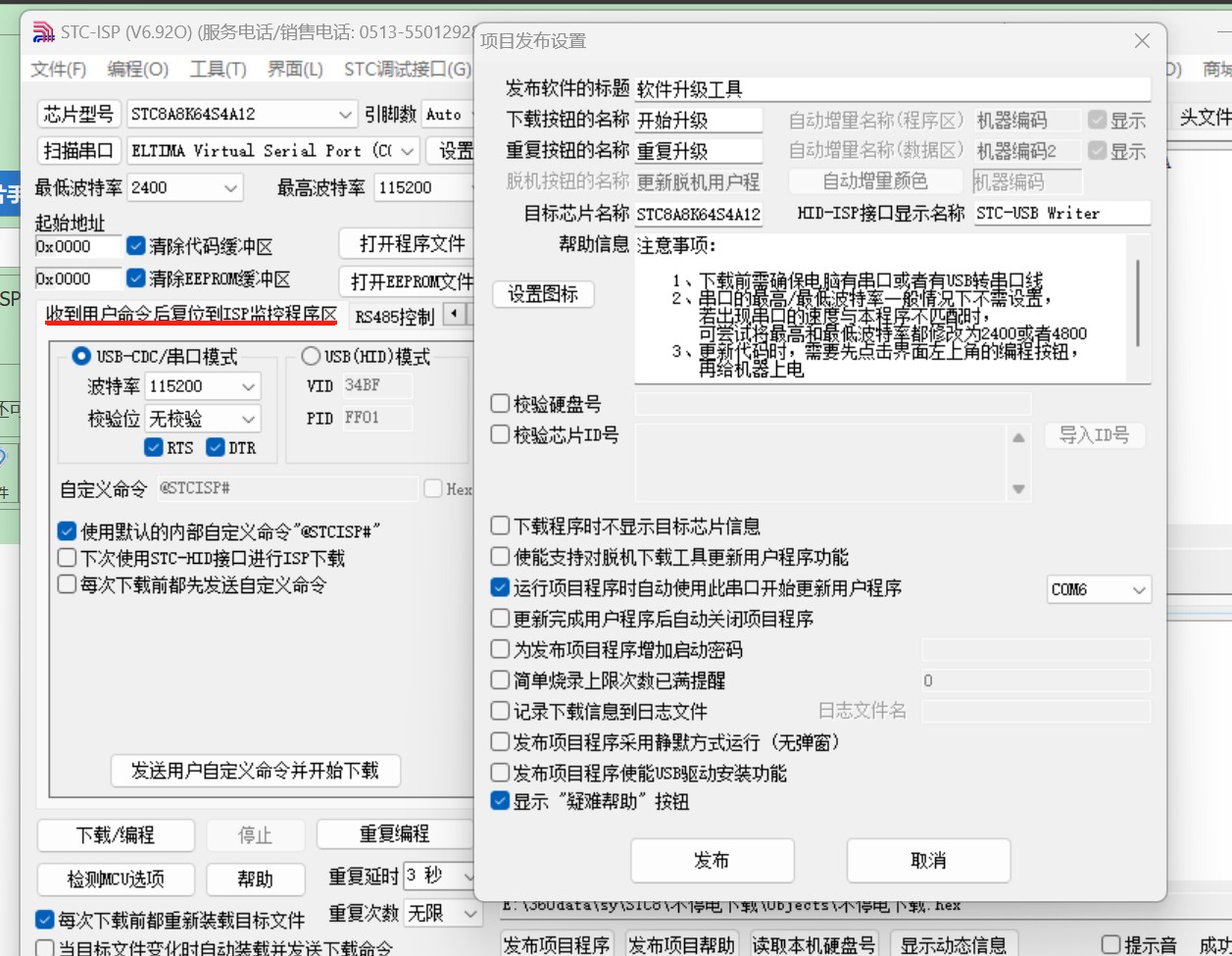The image size is (1232, 956).
Task: Enable 下次使用STC-HID接口进行ISP下载 checkbox
Action: point(67,558)
